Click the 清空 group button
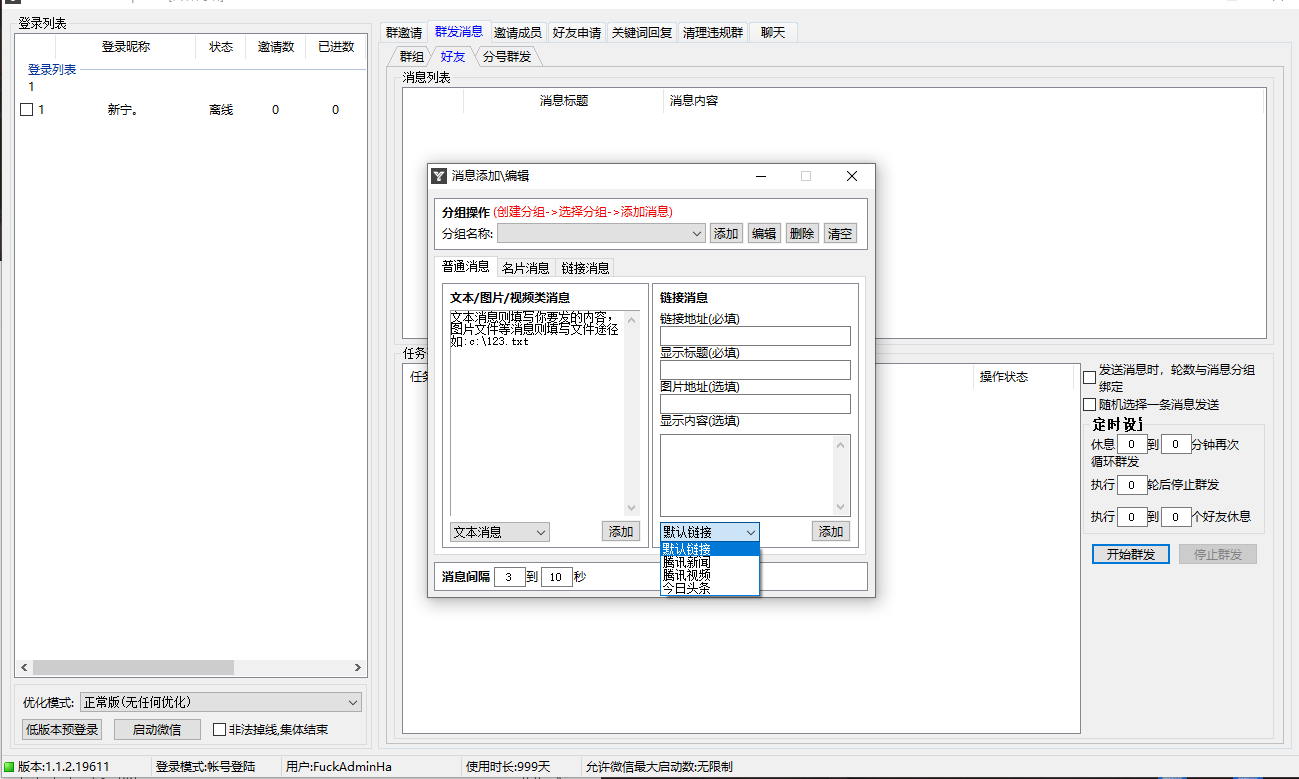Screen dimensions: 1299x779 click(x=840, y=233)
